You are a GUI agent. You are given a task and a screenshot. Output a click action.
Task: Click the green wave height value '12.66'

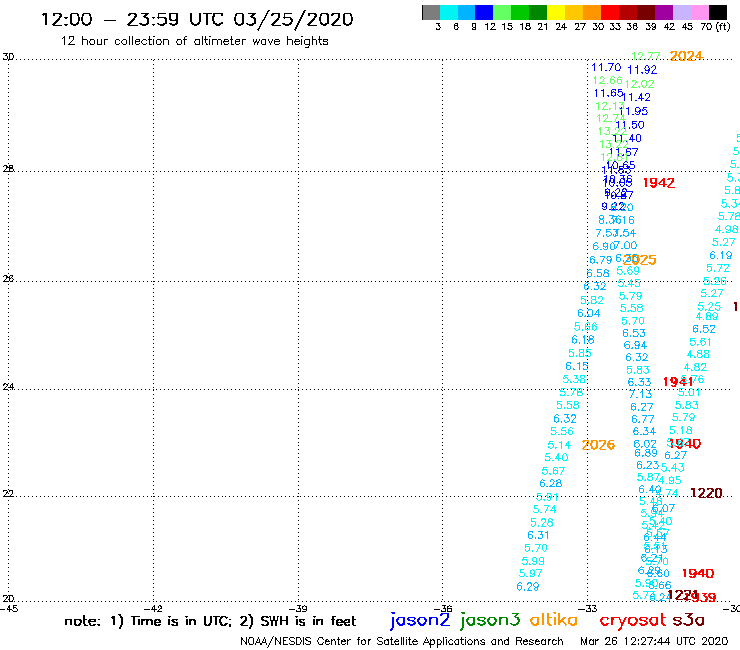(x=607, y=80)
